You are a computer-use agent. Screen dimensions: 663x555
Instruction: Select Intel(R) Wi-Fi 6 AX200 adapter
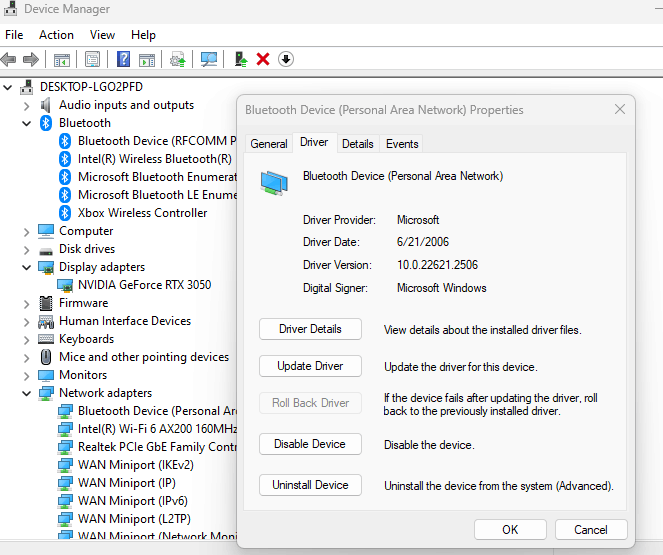[157, 429]
